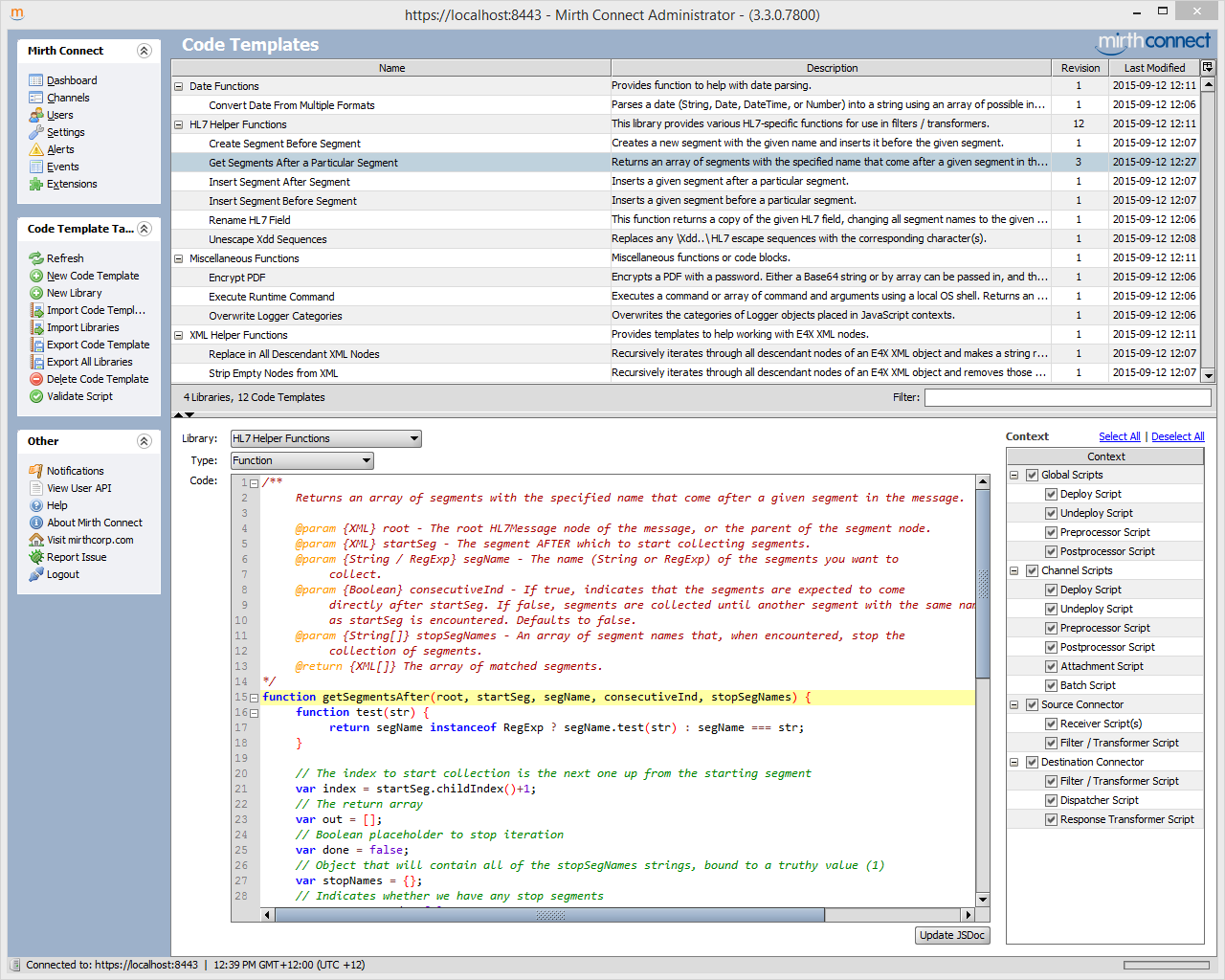Toggle the Global Scripts context checkbox

click(x=1032, y=475)
